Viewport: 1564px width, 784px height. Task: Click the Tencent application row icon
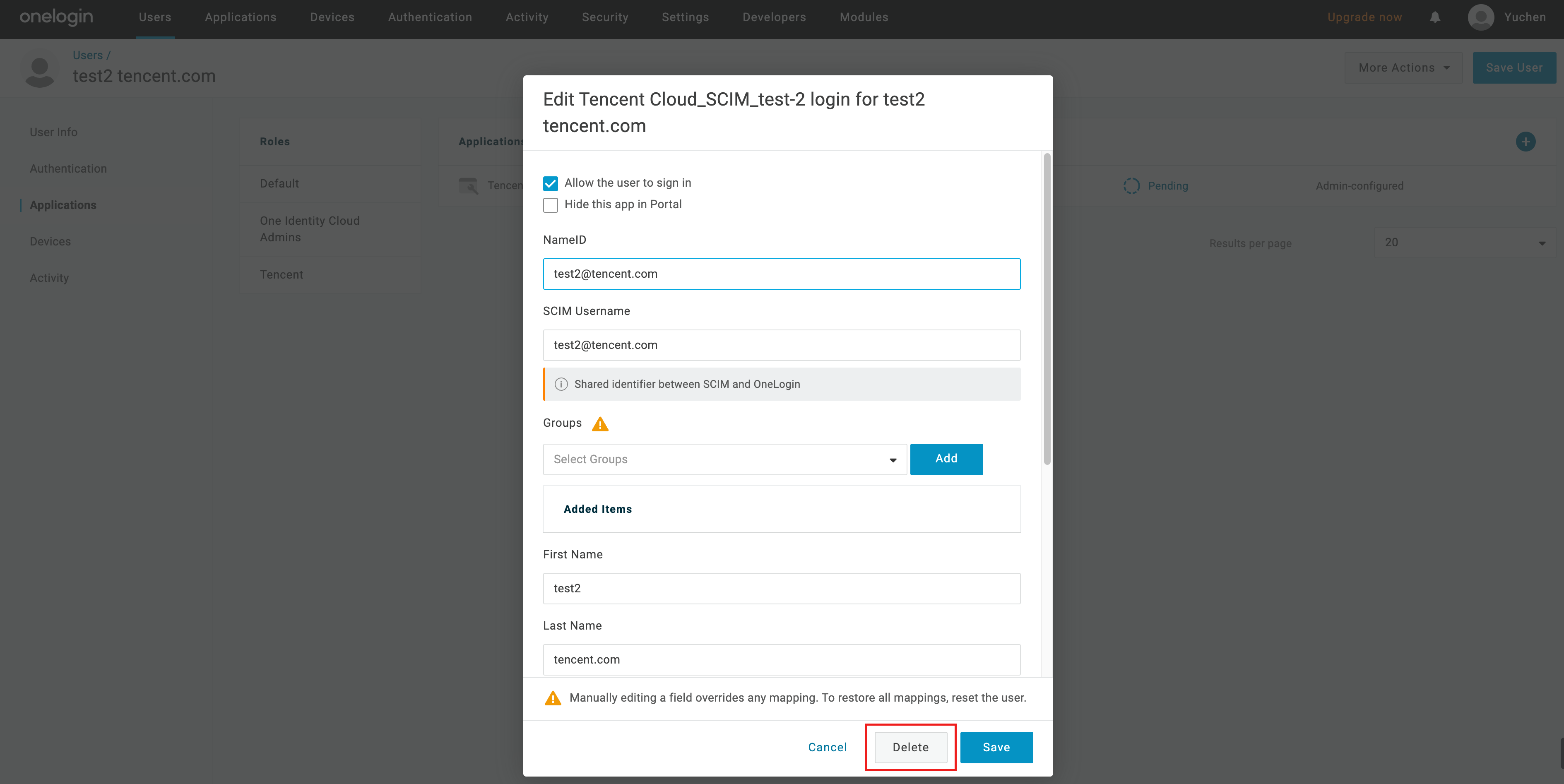[x=468, y=186]
